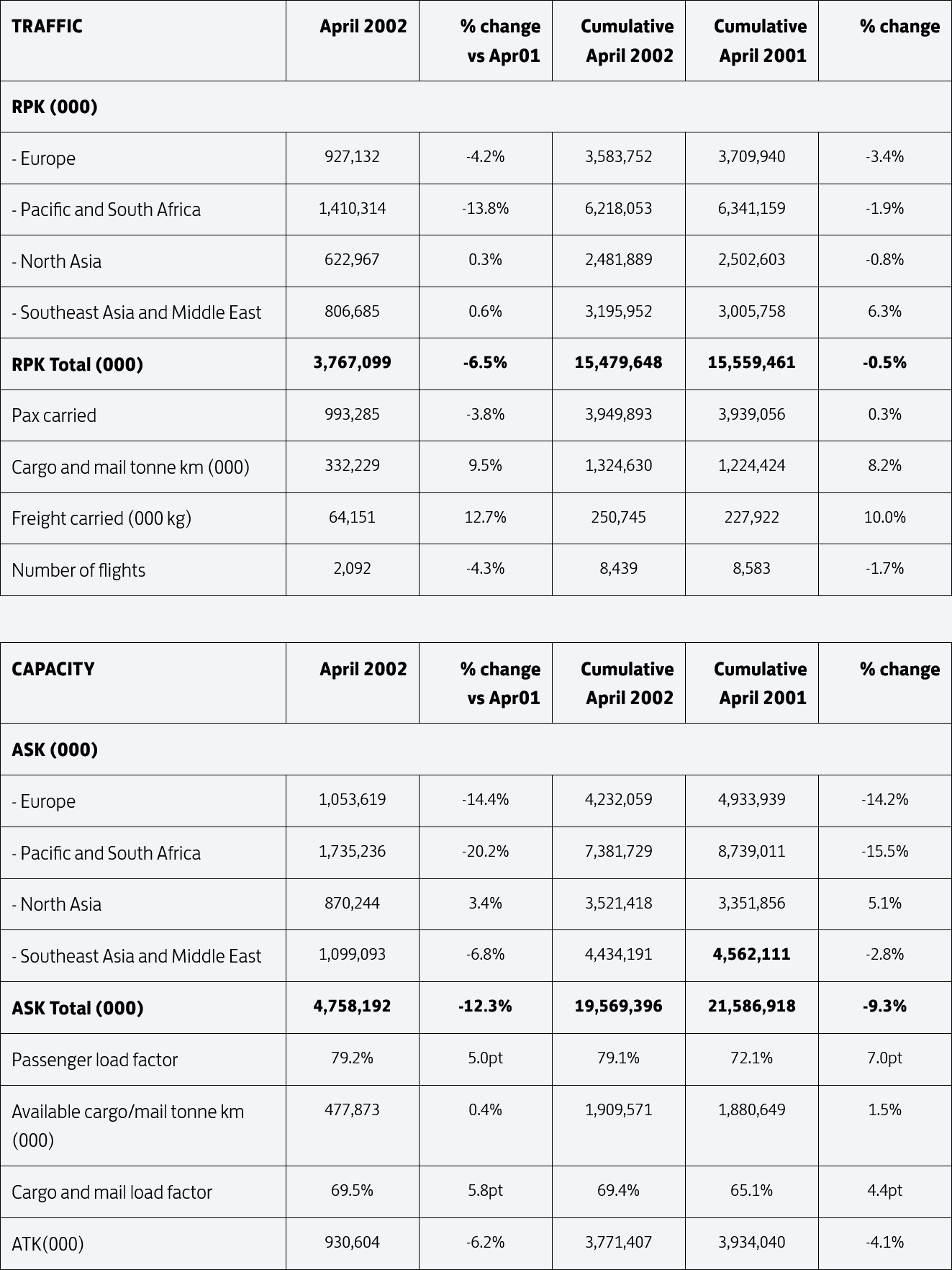952x1270 pixels.
Task: Select the RPK Total April 2002 value 3,767,099
Action: 352,363
